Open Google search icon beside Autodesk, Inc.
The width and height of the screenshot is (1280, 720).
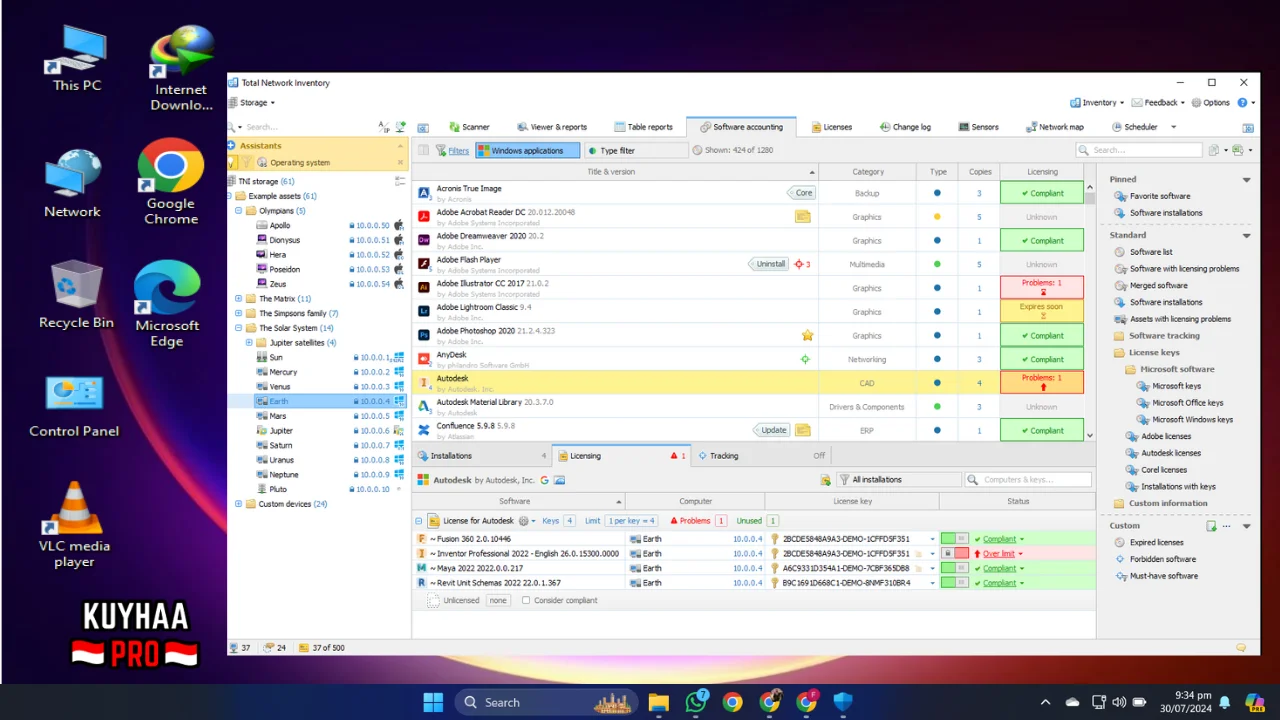click(x=545, y=480)
